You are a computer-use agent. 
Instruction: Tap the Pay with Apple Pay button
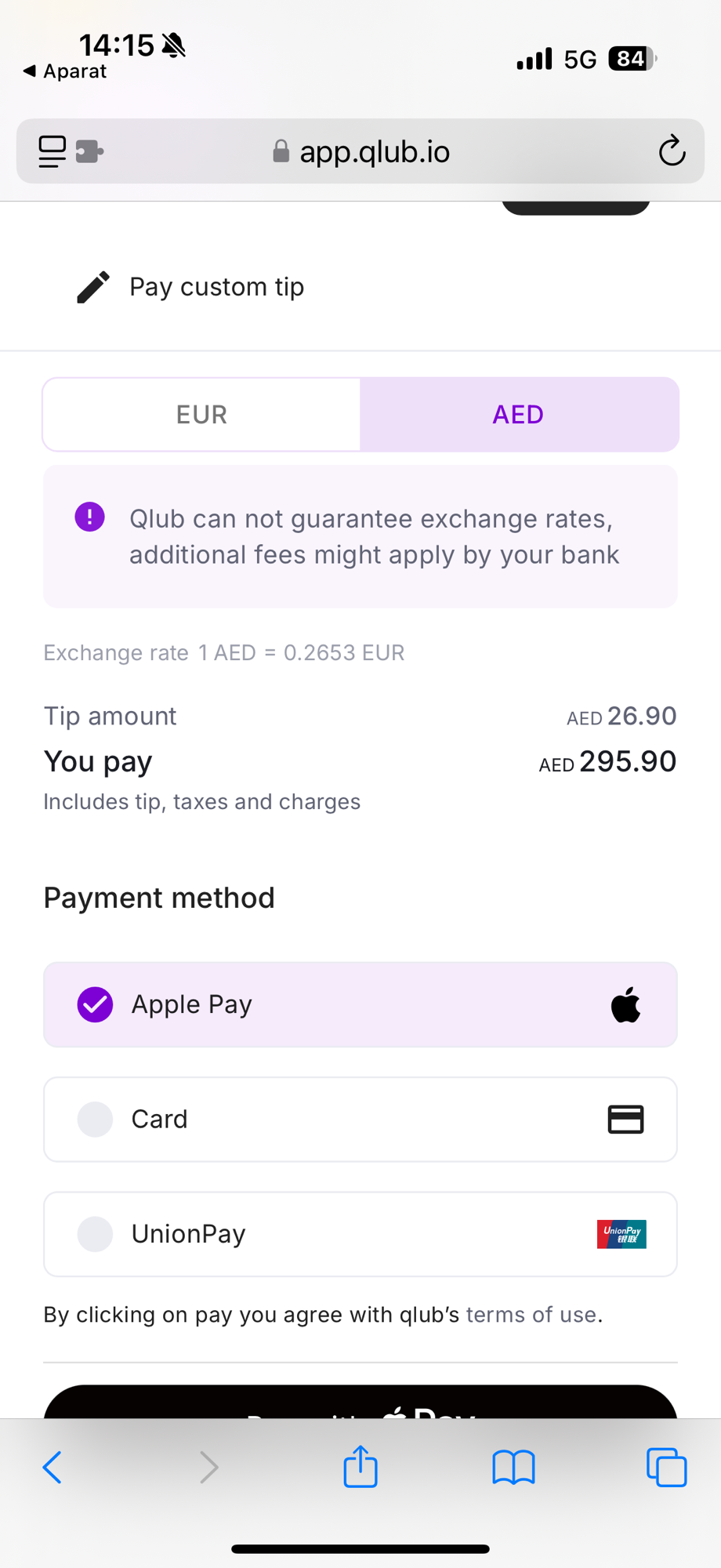(360, 1403)
